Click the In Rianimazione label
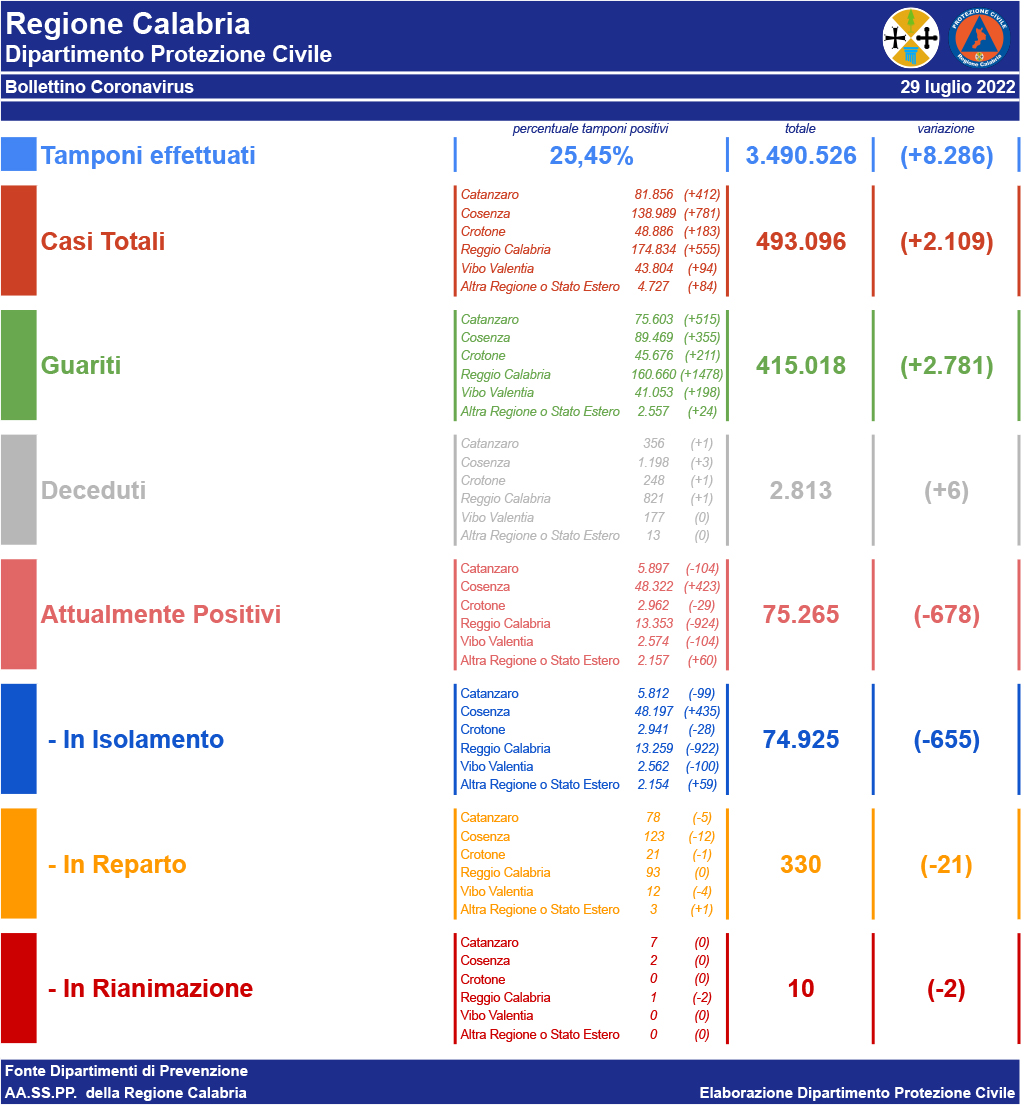1033x1105 pixels. pyautogui.click(x=150, y=989)
